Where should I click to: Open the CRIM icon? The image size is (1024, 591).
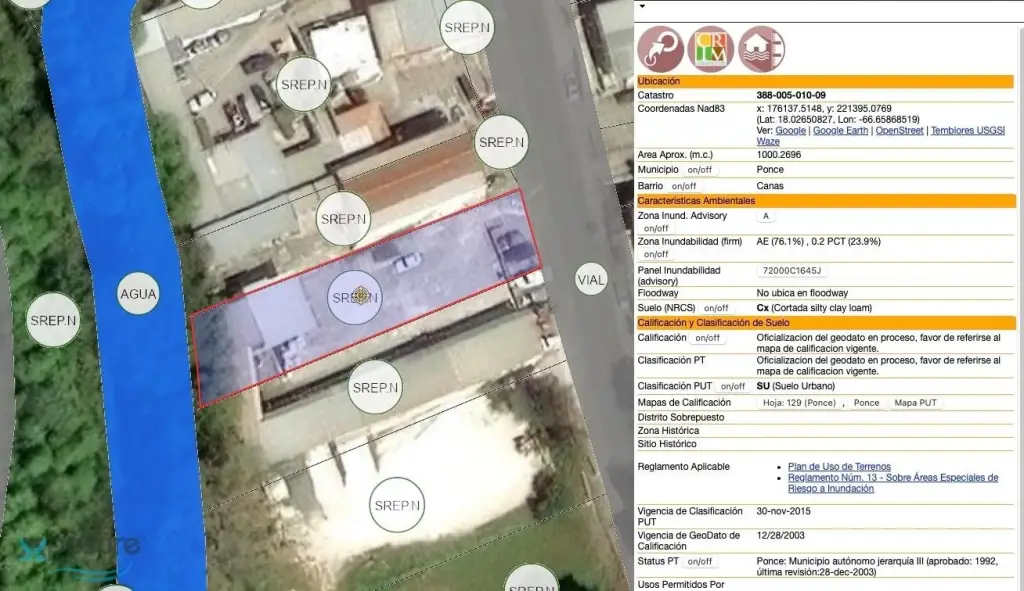(711, 48)
